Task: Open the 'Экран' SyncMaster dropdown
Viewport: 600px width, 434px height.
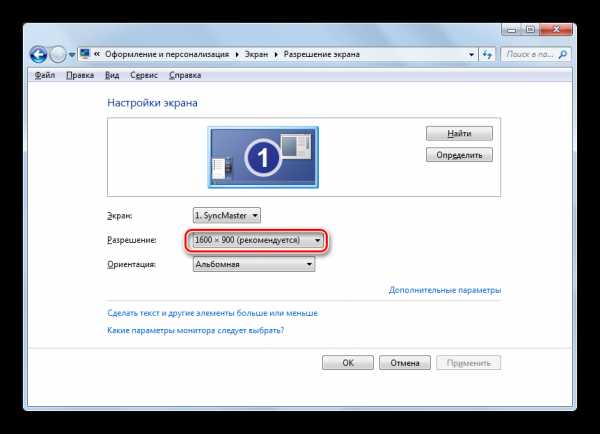Action: click(227, 215)
